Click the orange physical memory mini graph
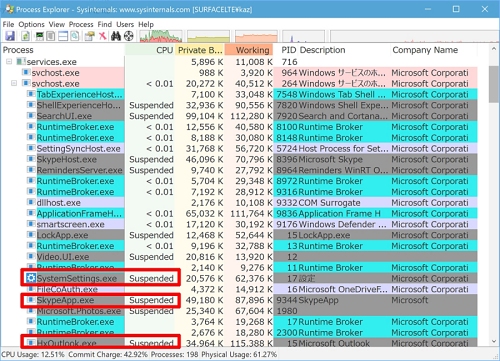 coord(256,36)
